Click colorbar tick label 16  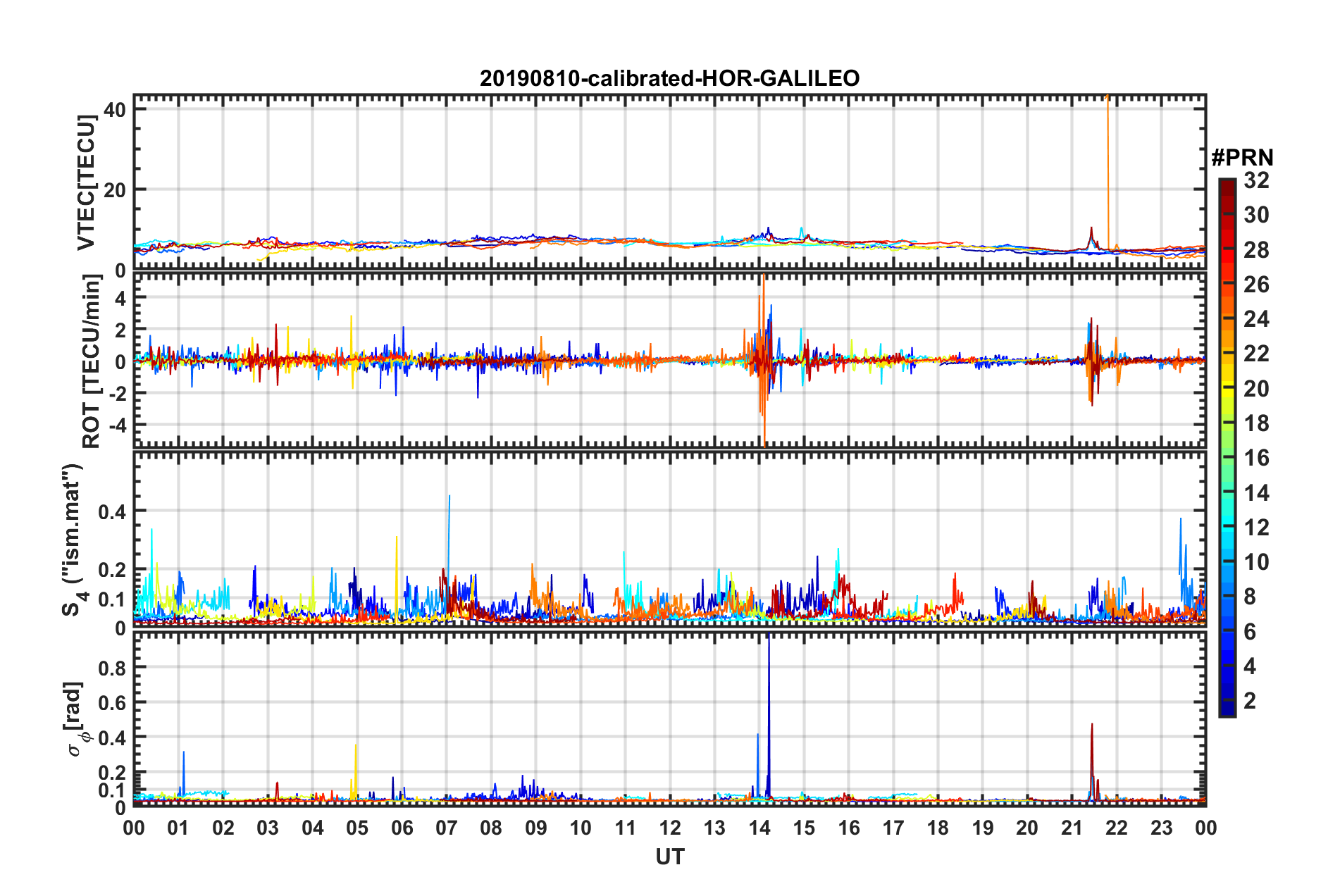click(1256, 458)
